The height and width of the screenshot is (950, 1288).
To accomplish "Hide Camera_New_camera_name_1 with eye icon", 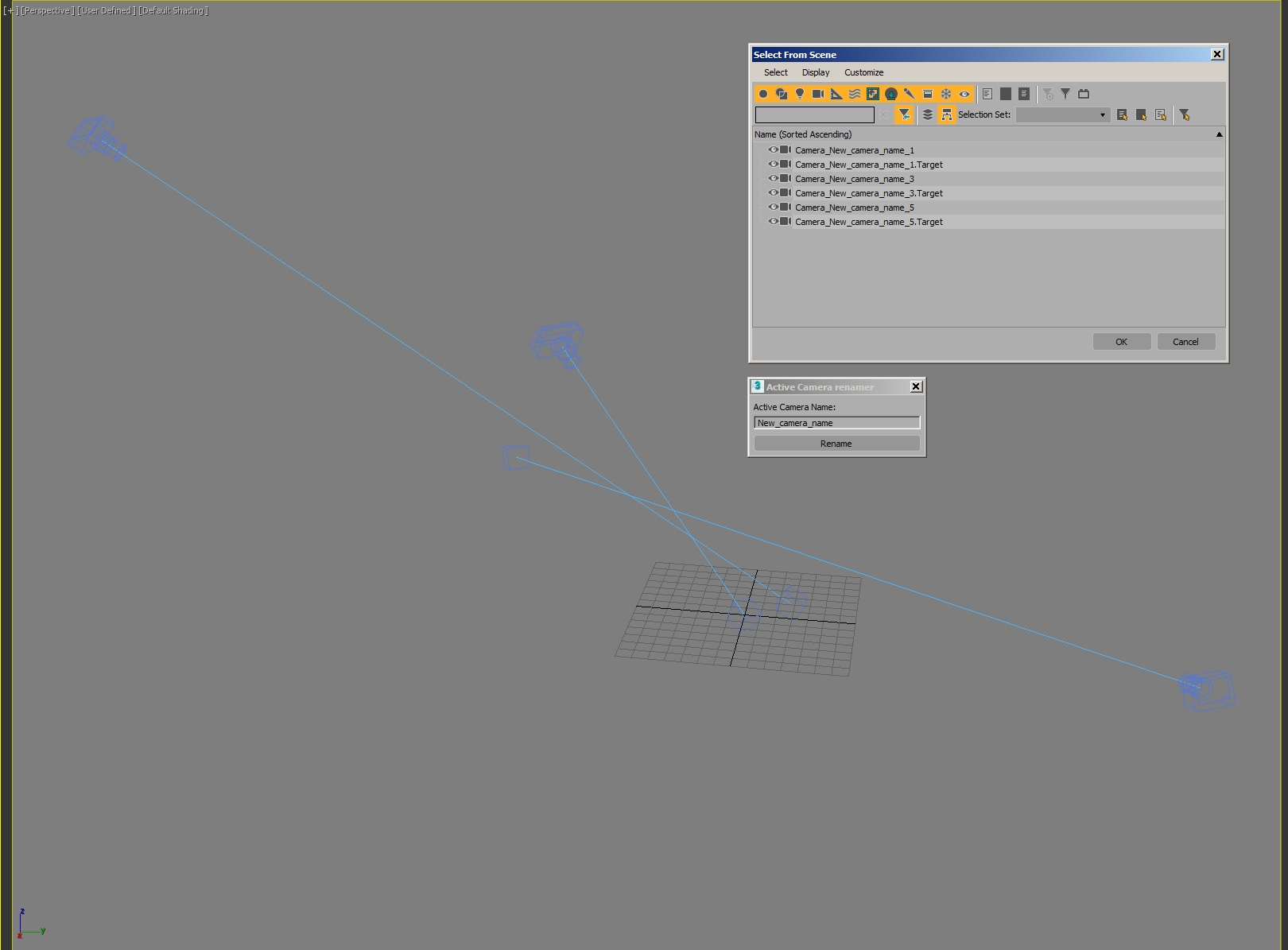I will [x=773, y=150].
